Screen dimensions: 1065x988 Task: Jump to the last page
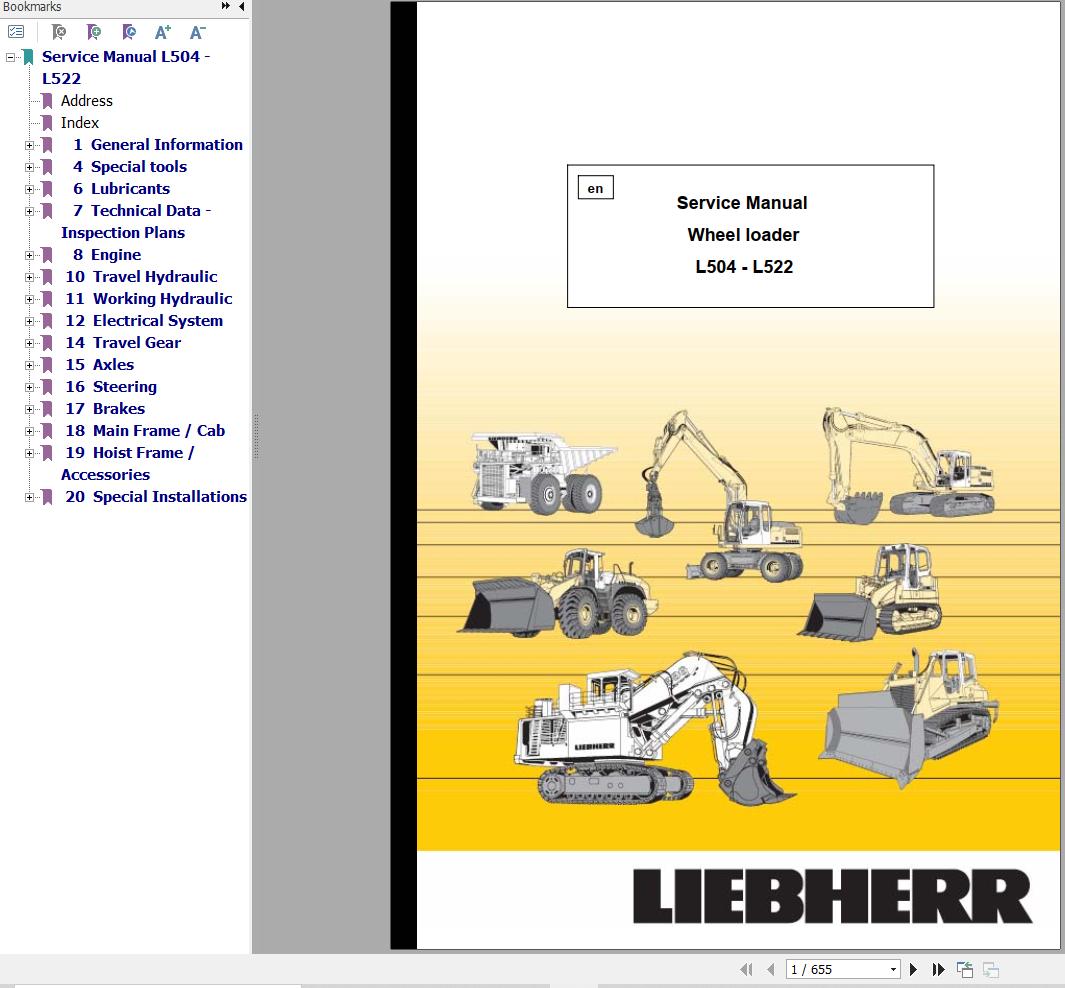(x=938, y=969)
